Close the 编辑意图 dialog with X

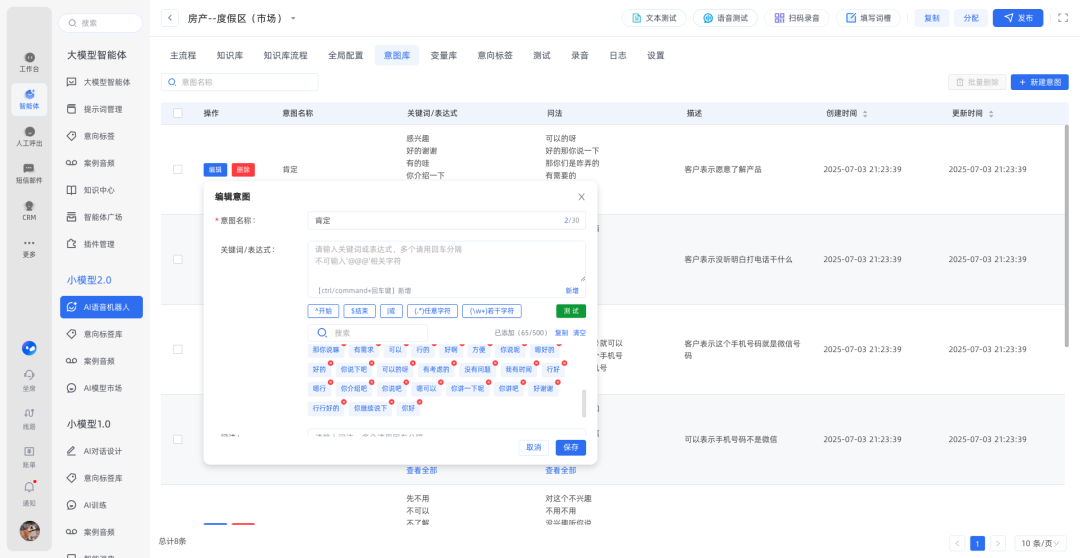[581, 197]
